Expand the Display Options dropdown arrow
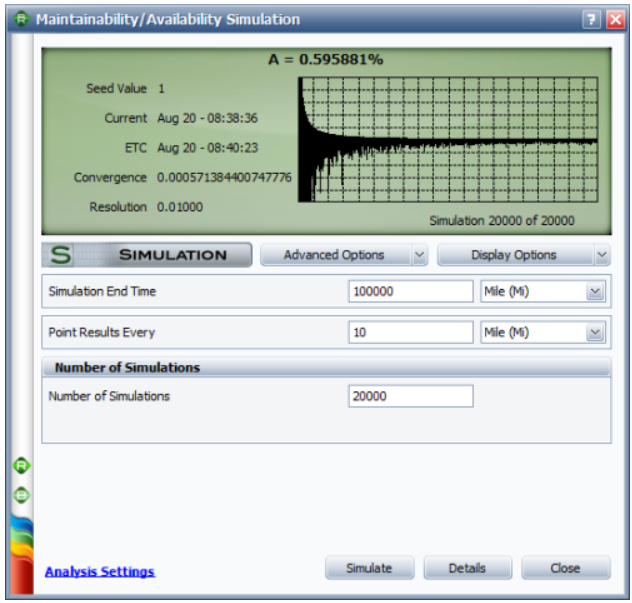The image size is (632, 603). 602,255
